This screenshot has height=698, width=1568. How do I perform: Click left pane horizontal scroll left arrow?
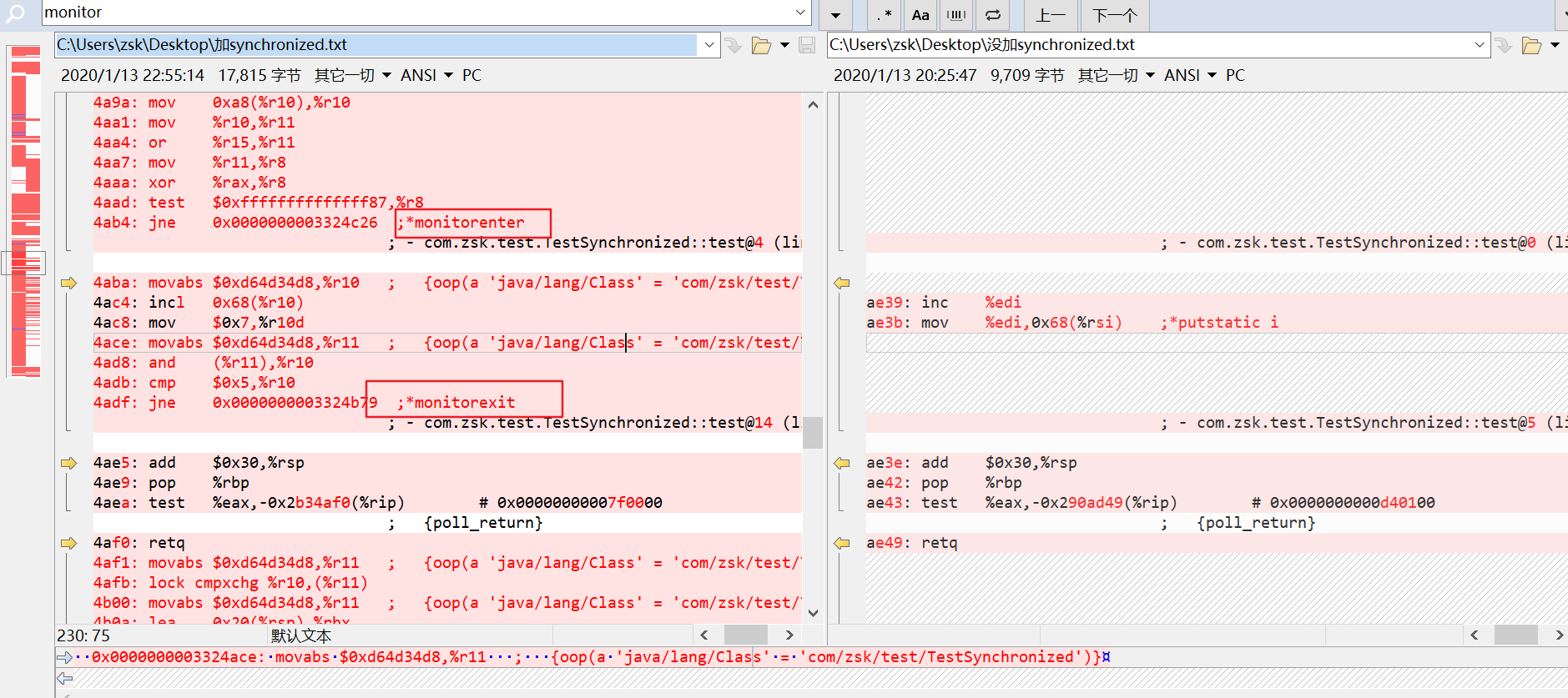point(704,635)
